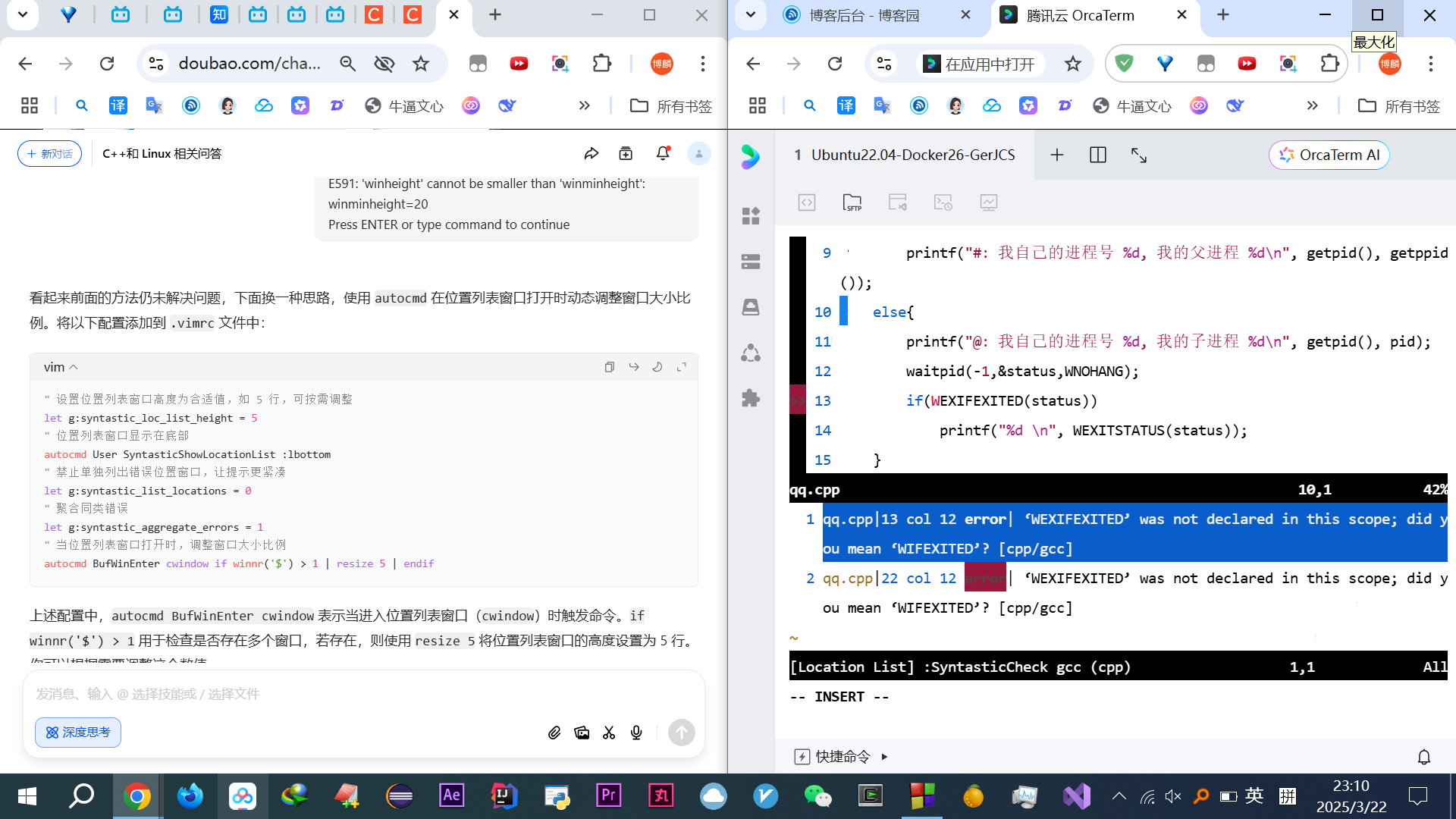
Task: Open Windows Start menu
Action: click(x=27, y=796)
